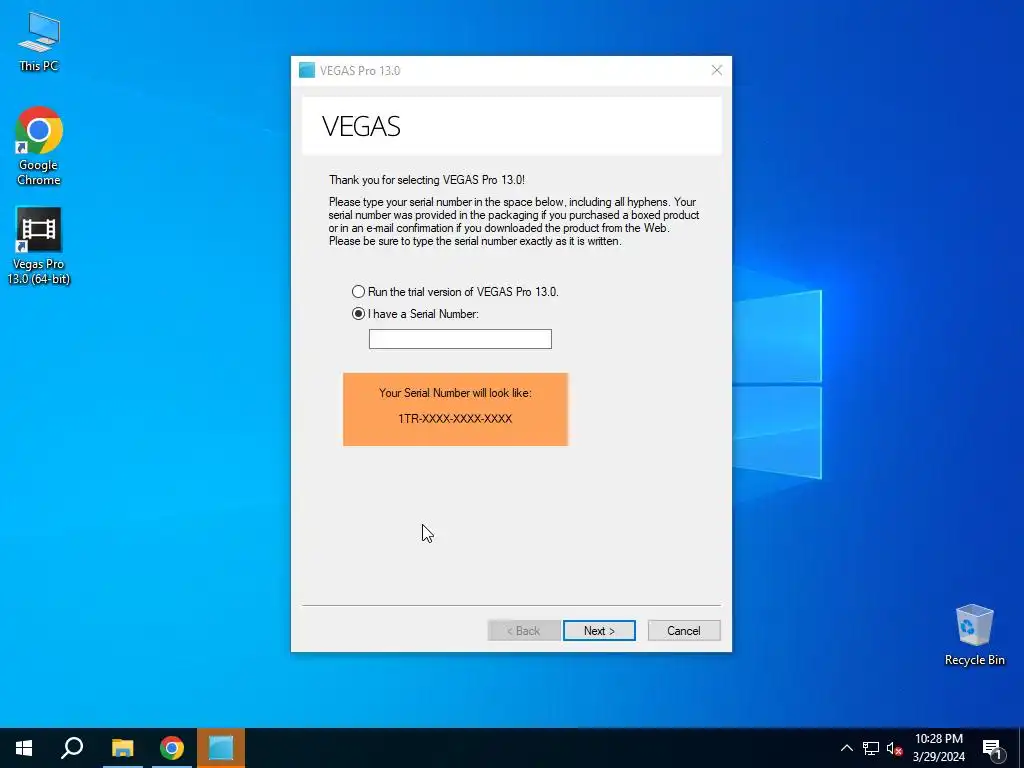Focus the serial number text field
The image size is (1024, 768).
460,339
